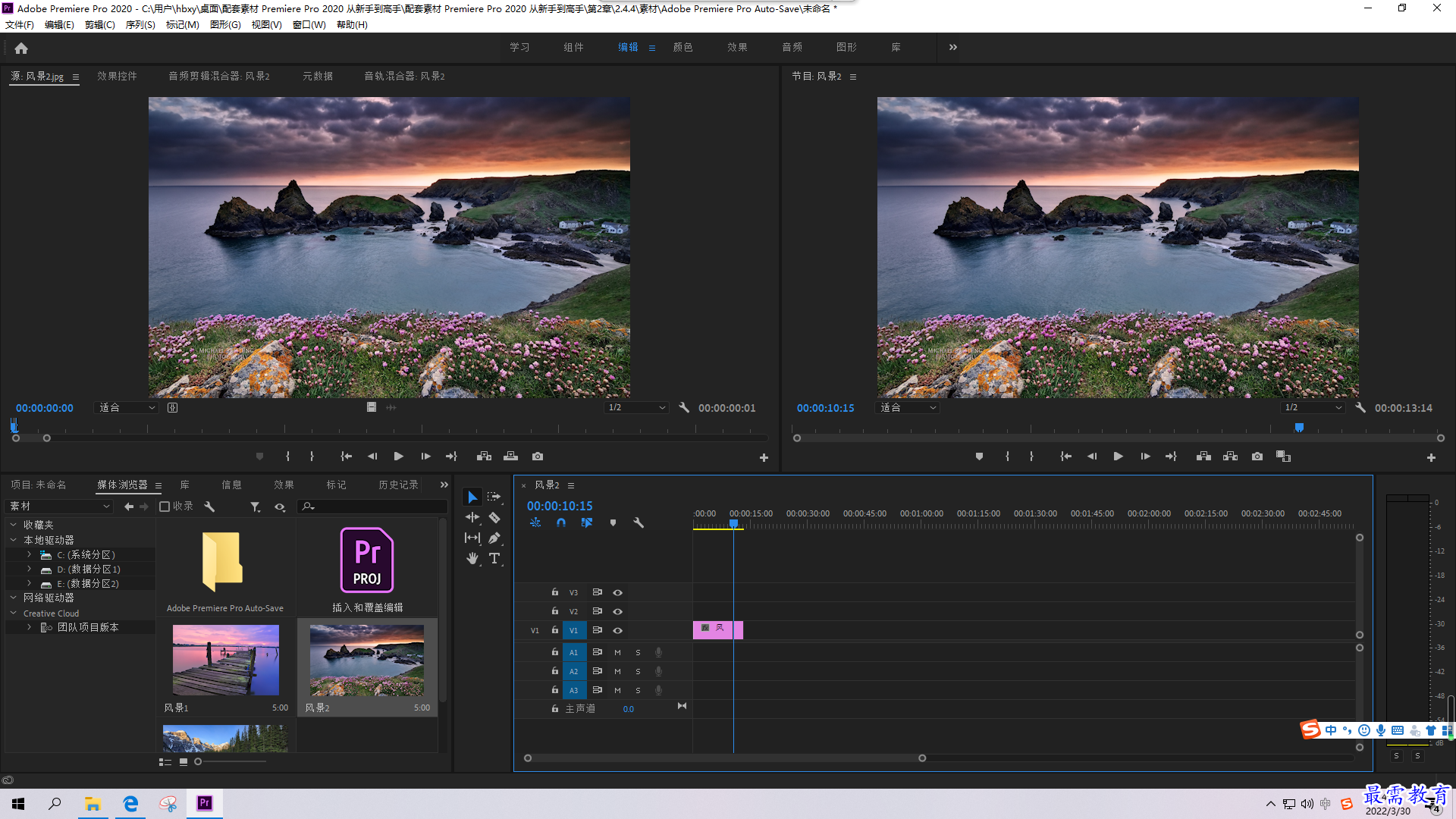Viewport: 1456px width, 819px height.
Task: Toggle insert sequences as nests
Action: coord(535,523)
